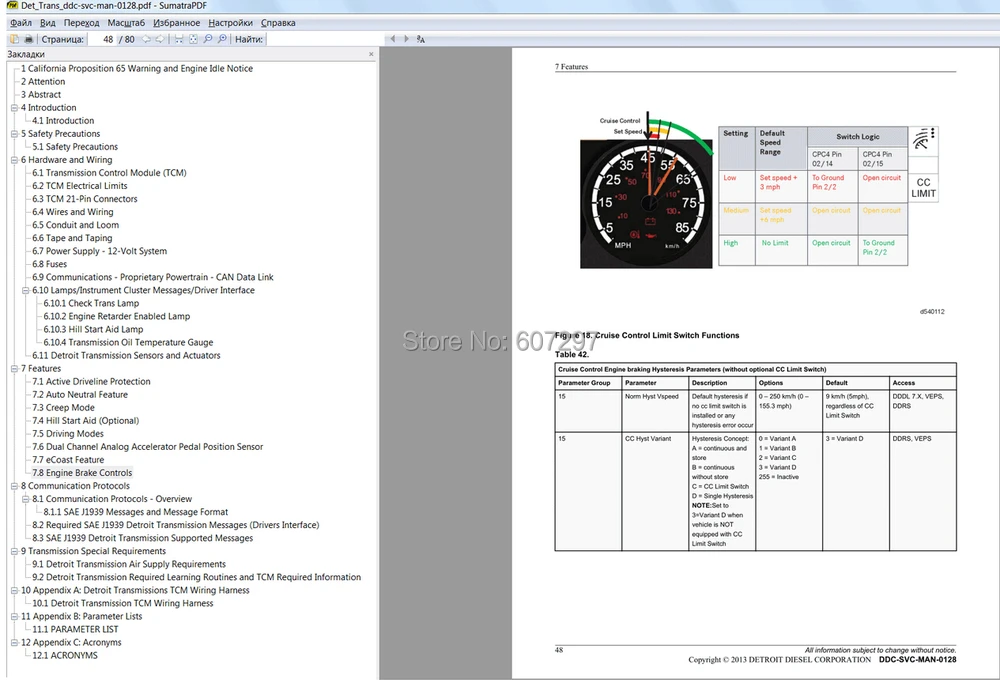The height and width of the screenshot is (681, 1000).
Task: Select 7.1 Active Driveline Protection bookmark
Action: pyautogui.click(x=91, y=381)
